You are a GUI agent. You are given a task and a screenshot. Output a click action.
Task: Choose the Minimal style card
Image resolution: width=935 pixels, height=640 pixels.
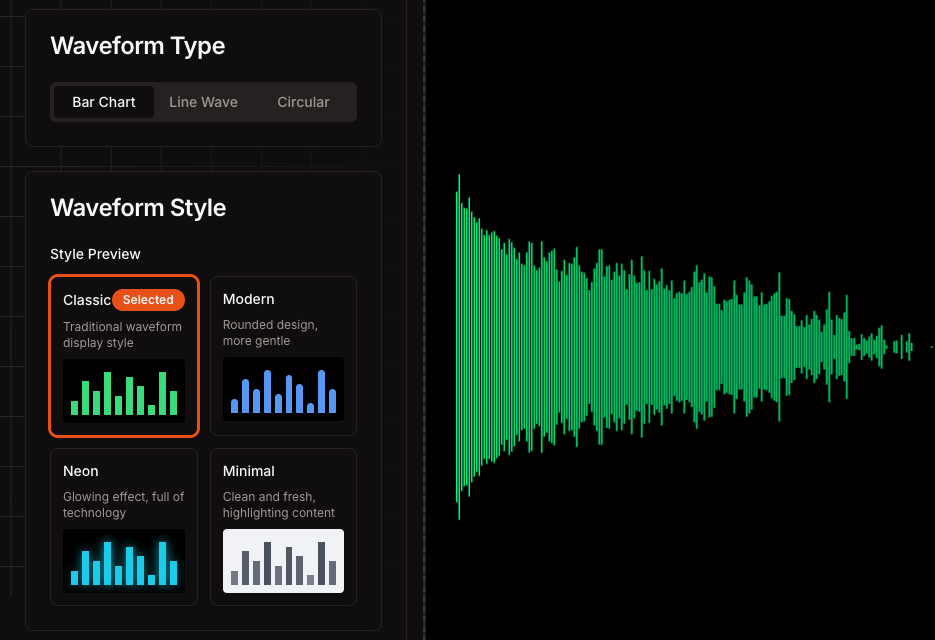tap(283, 527)
